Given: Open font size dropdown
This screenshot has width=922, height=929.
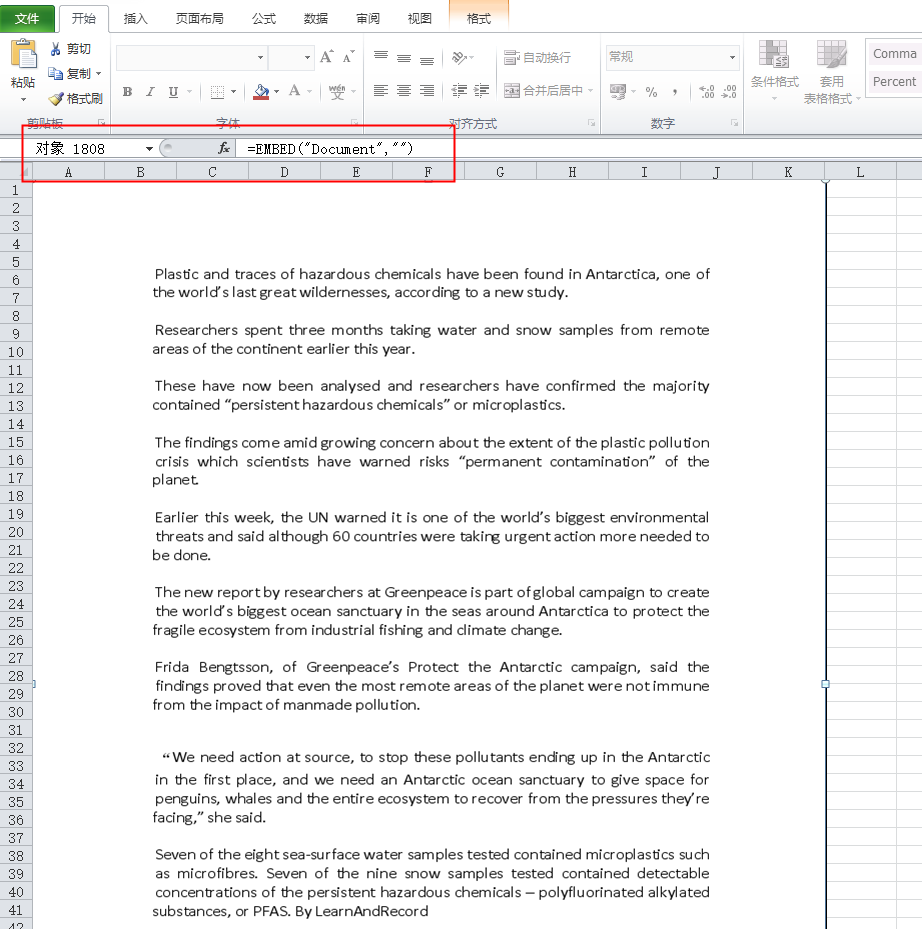Looking at the screenshot, I should click(x=307, y=57).
